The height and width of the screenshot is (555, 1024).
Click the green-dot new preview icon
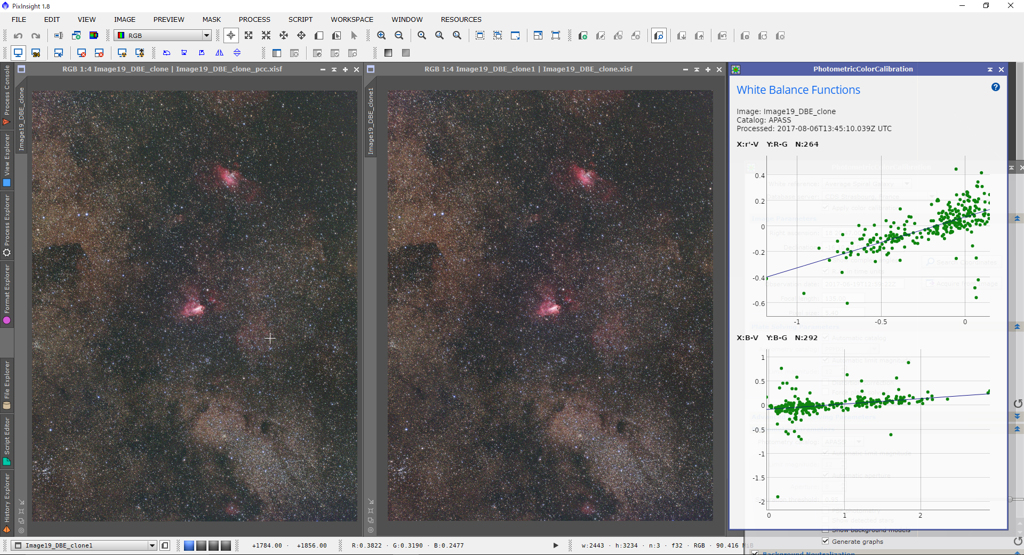point(583,36)
